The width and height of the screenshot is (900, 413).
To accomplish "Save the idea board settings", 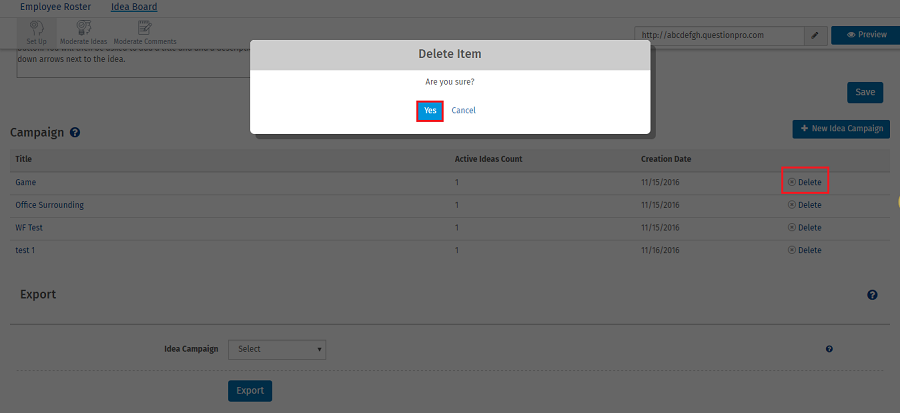I will click(865, 92).
